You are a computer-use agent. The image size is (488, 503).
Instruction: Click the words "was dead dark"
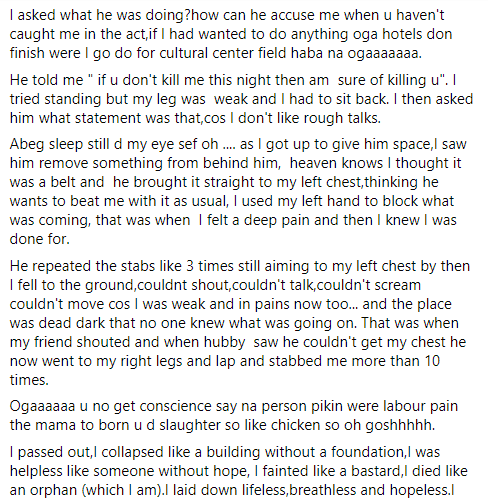[x=57, y=323]
